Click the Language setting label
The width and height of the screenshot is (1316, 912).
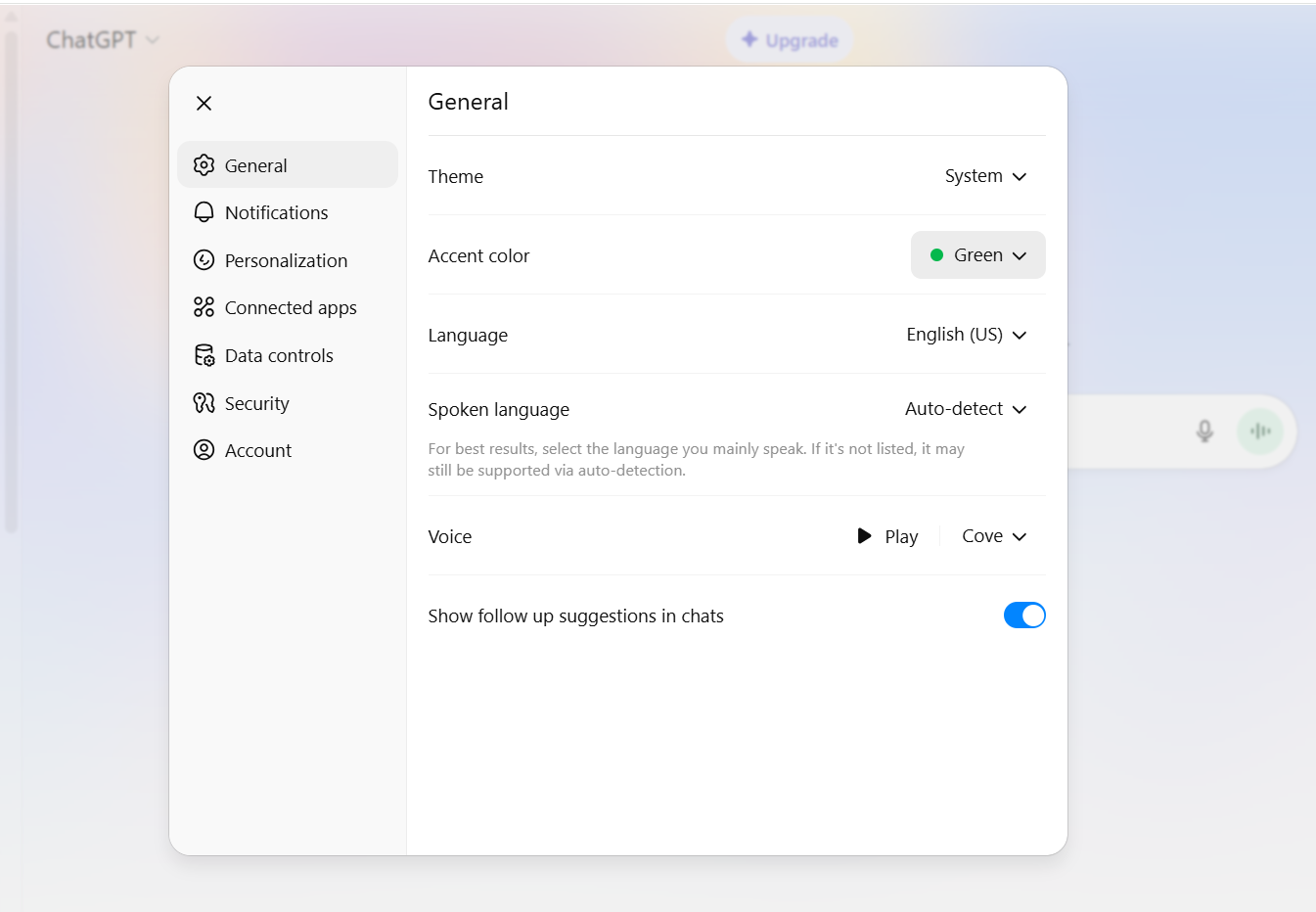click(468, 336)
